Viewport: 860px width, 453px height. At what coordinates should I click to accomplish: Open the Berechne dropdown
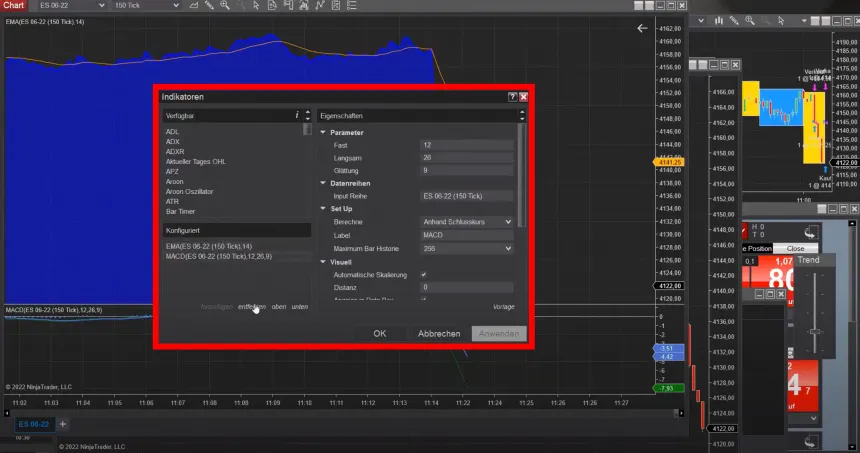pyautogui.click(x=467, y=222)
